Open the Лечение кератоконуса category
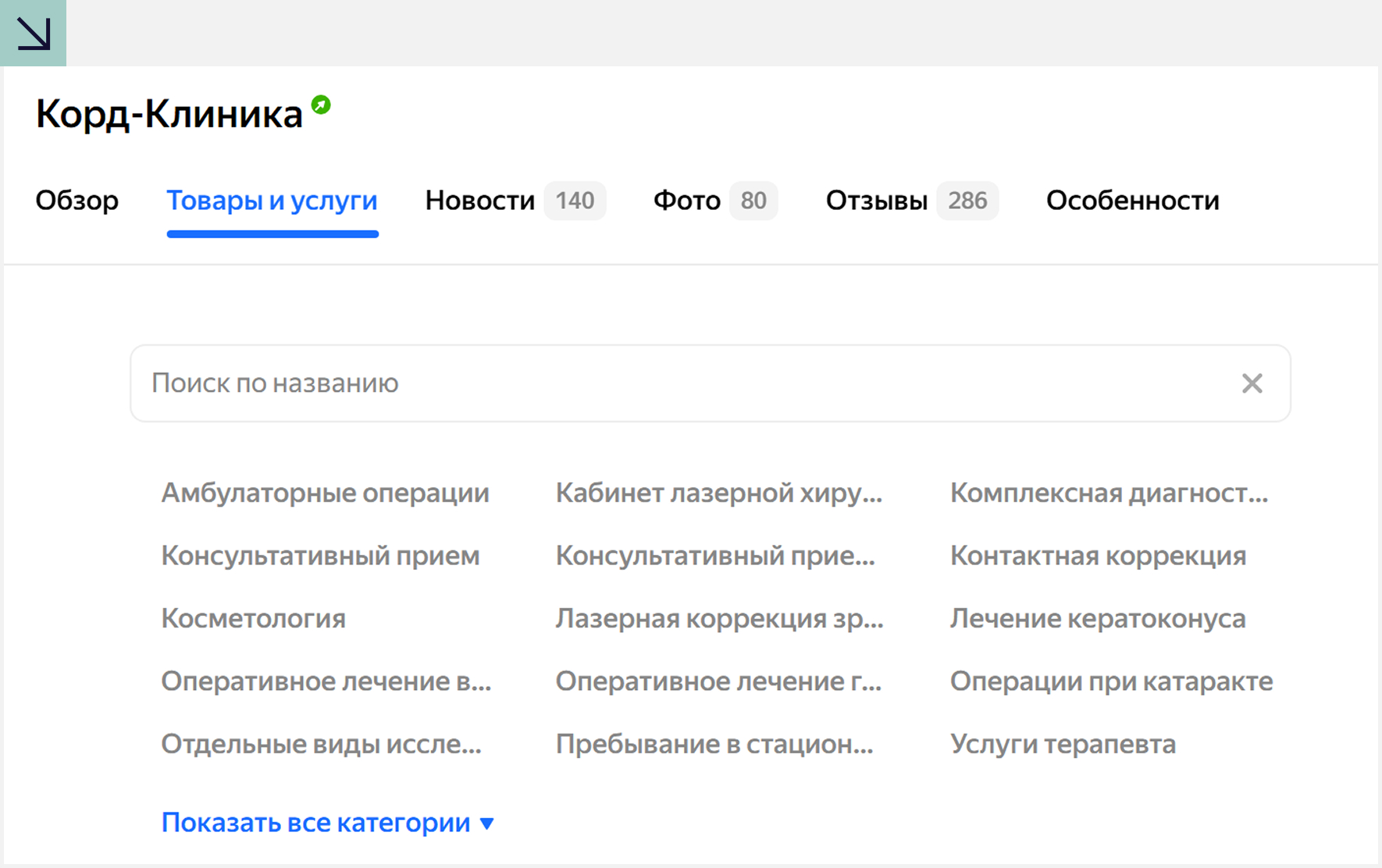This screenshot has width=1382, height=868. [x=1097, y=618]
